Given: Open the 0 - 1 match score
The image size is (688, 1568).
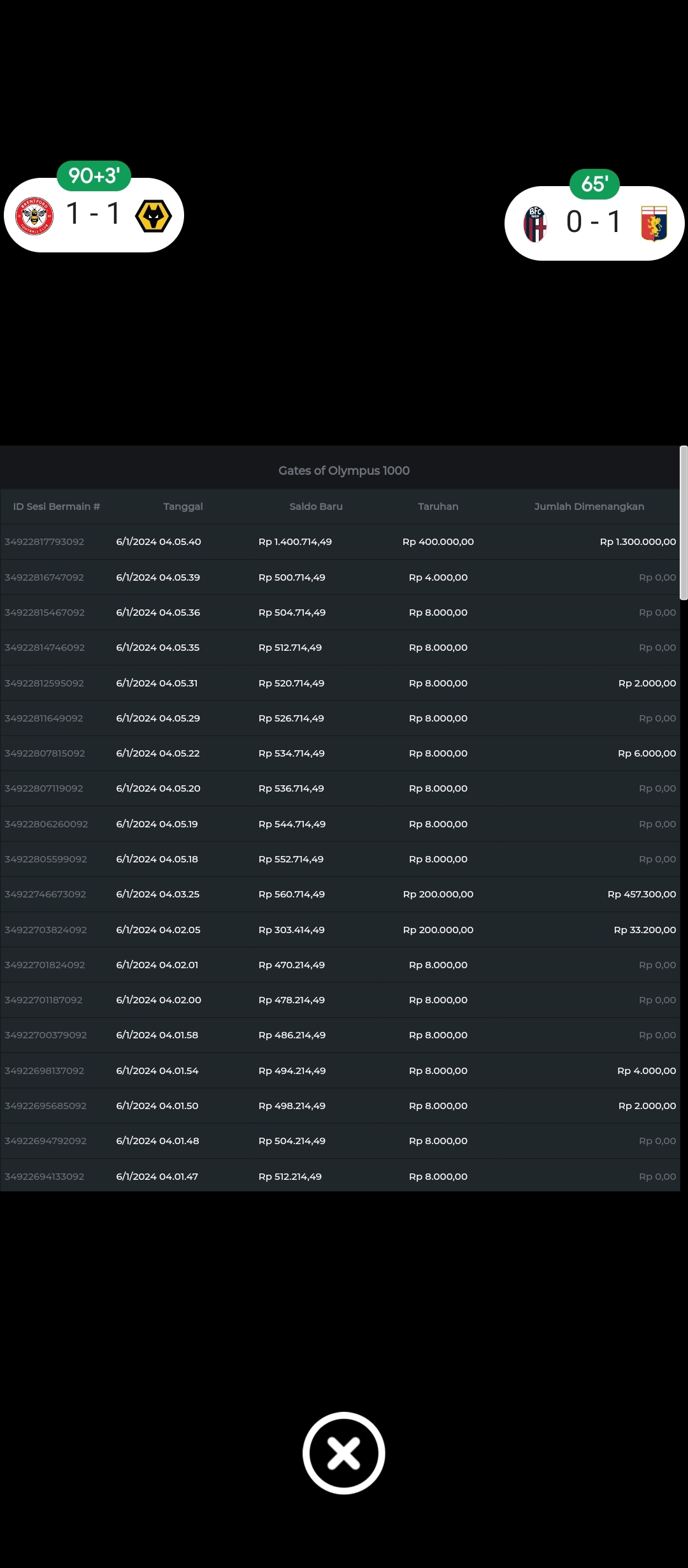Looking at the screenshot, I should click(x=593, y=222).
